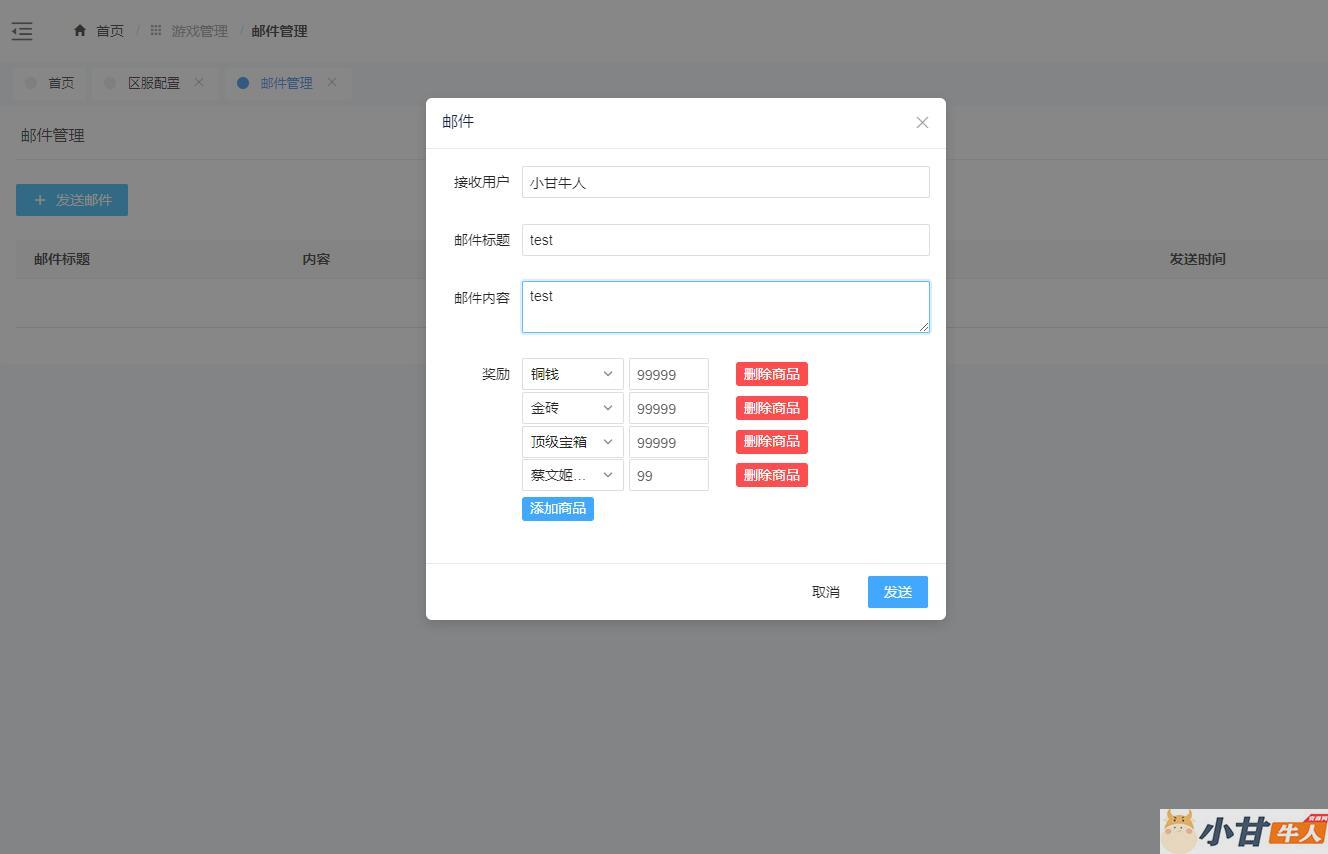Switch to the 区服配置 tab
The width and height of the screenshot is (1328, 854).
tap(153, 83)
